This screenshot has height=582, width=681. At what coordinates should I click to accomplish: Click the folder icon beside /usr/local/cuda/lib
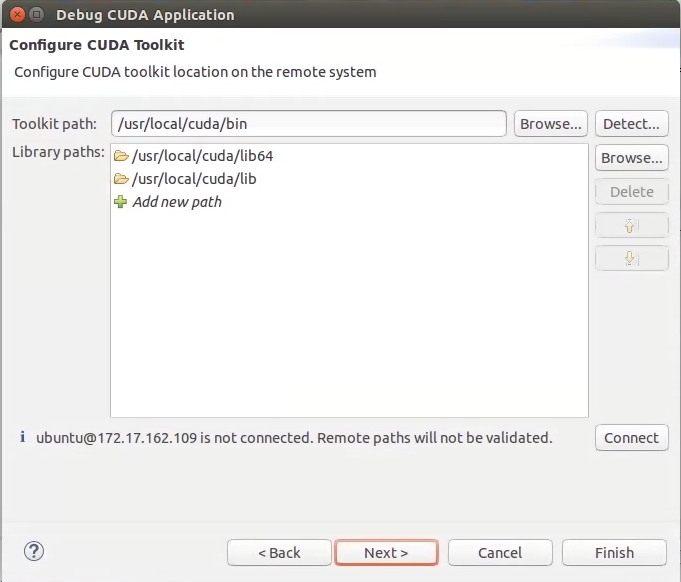121,179
